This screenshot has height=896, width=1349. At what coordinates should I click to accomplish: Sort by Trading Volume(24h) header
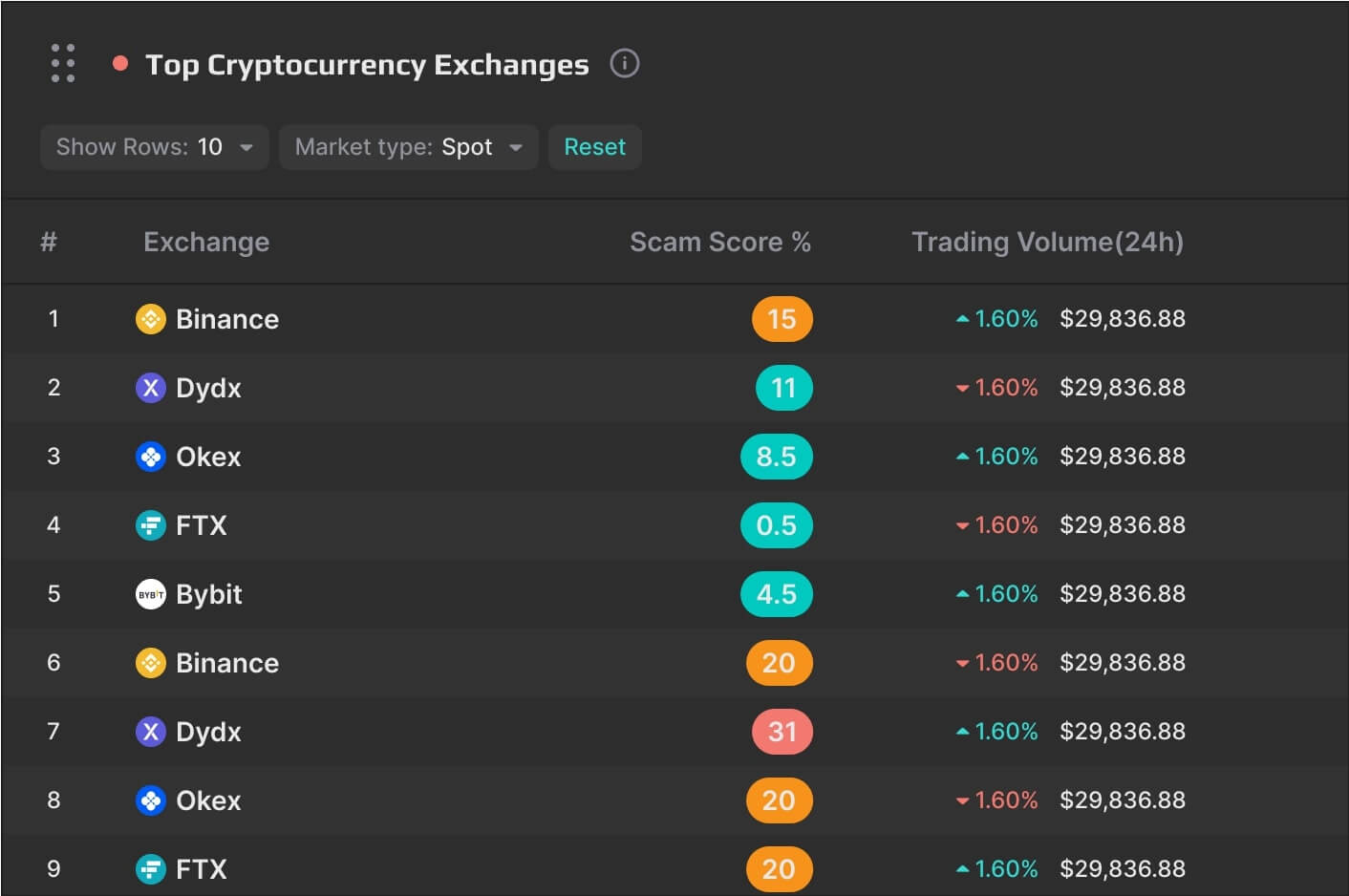[1047, 242]
